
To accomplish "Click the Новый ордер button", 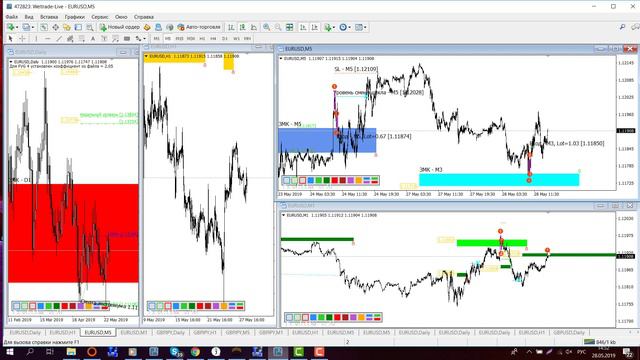I will [x=120, y=27].
